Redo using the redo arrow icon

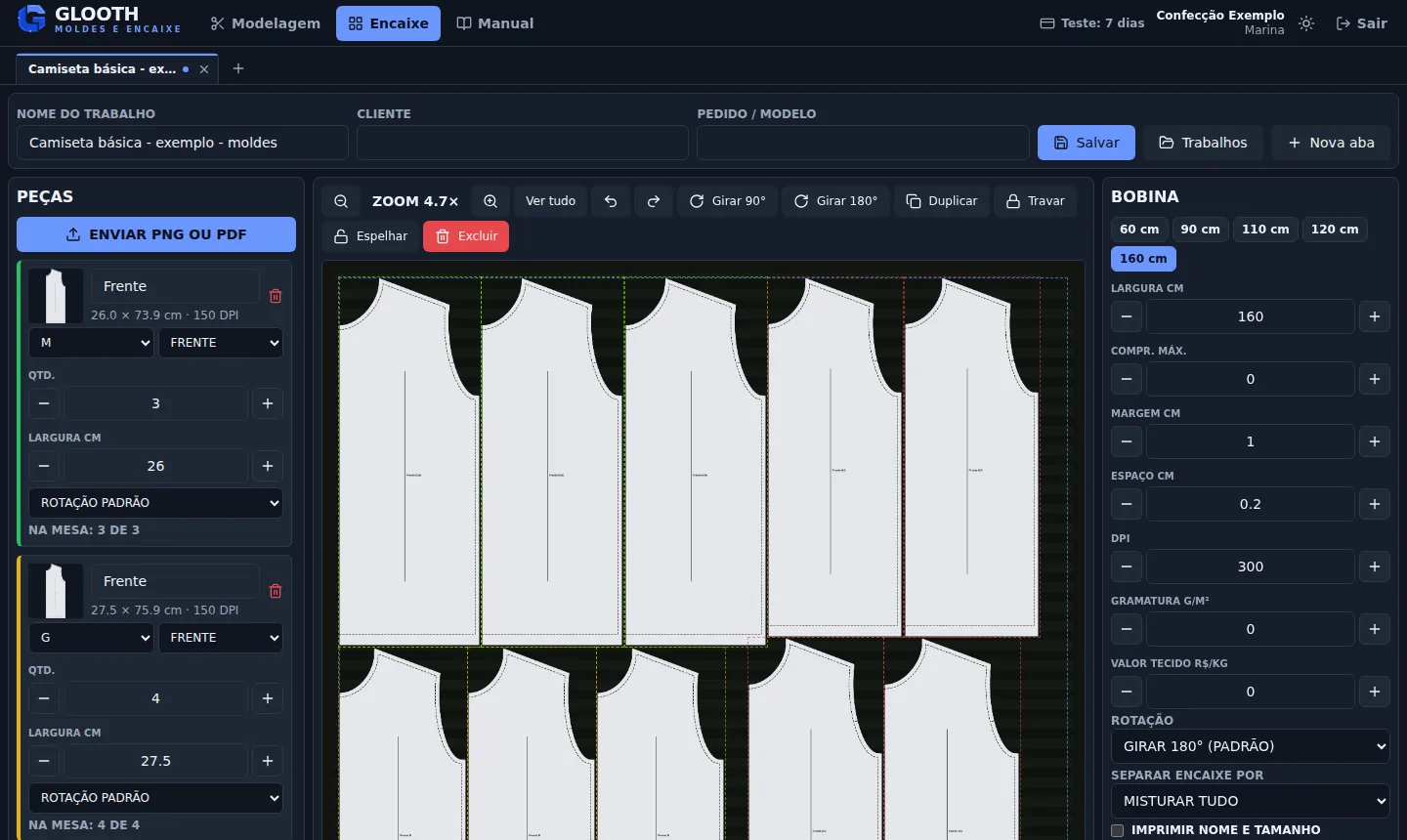(654, 201)
